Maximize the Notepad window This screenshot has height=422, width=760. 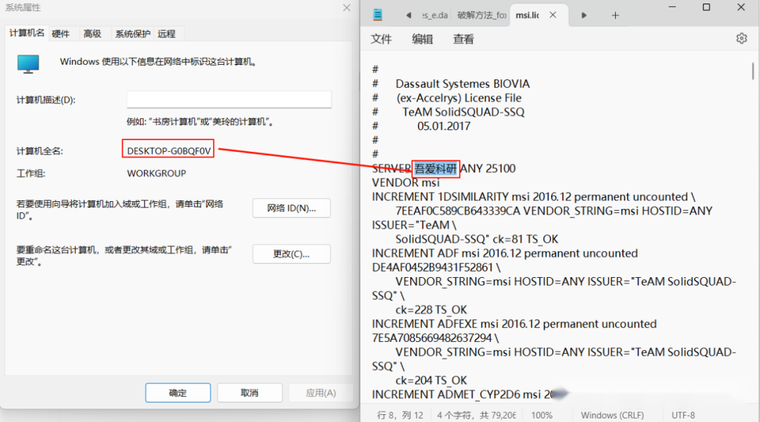[706, 7]
